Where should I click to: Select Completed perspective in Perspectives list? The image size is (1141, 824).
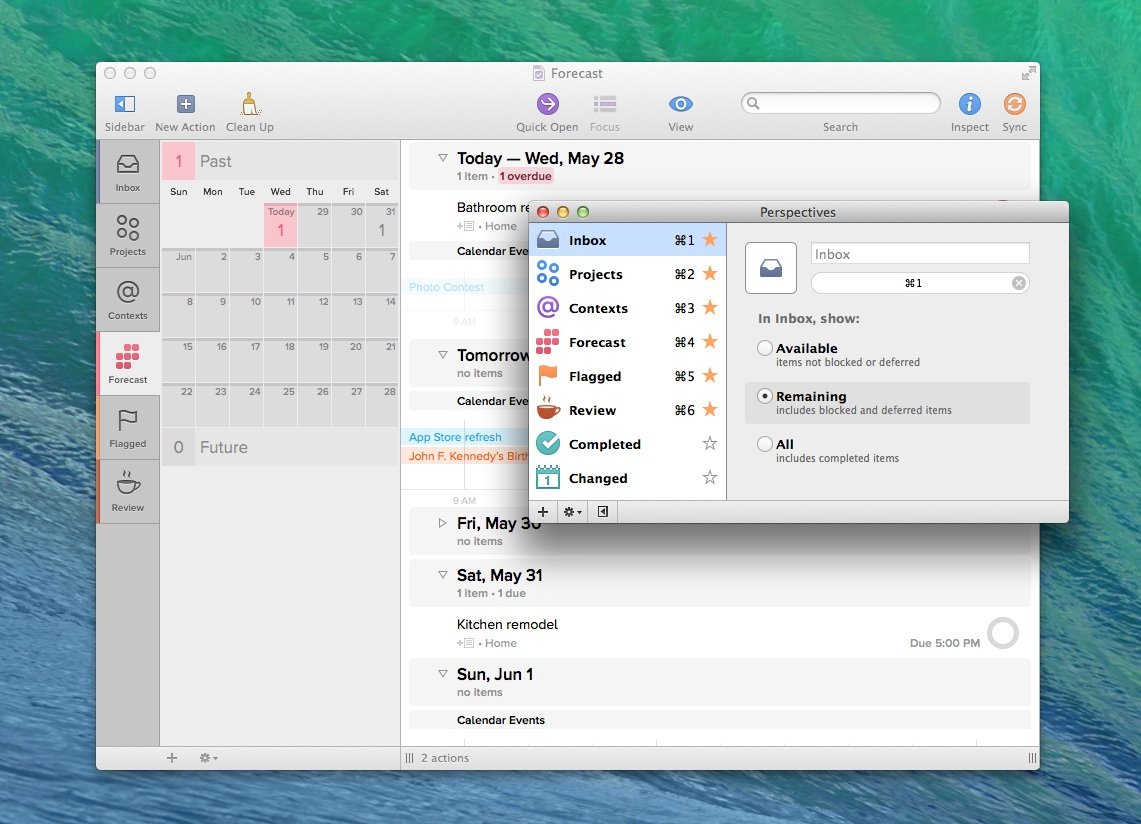click(x=628, y=444)
